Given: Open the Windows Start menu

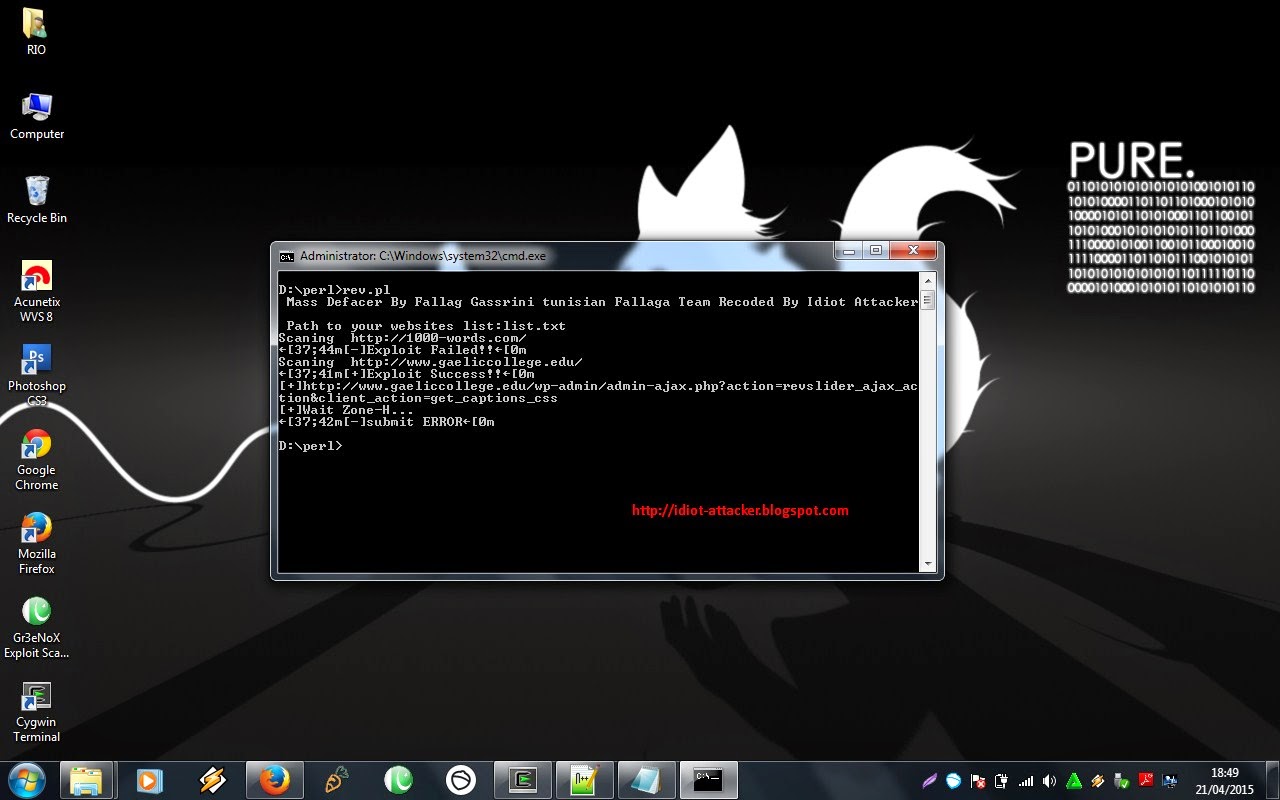Looking at the screenshot, I should point(26,779).
